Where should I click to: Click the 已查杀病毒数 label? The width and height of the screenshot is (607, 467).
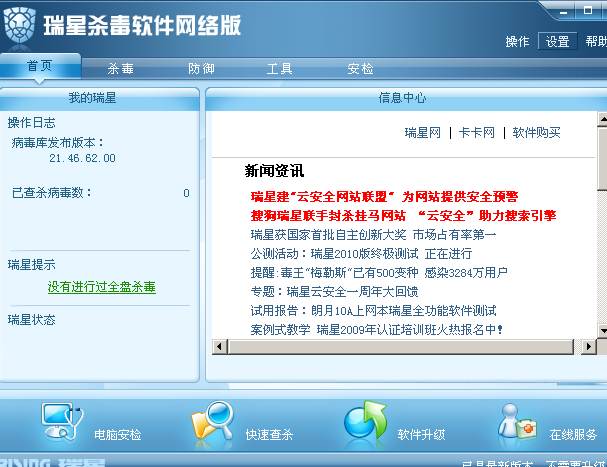52,192
